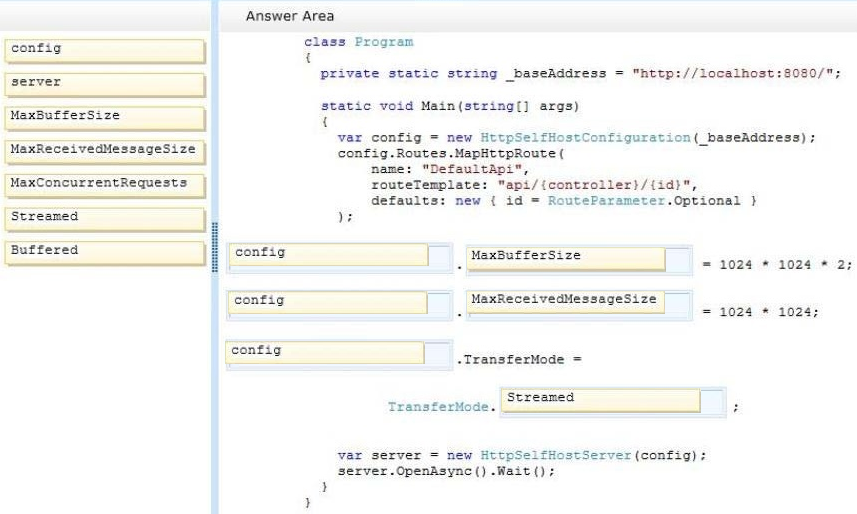
Task: Click the .TransferMode = label
Action: [x=519, y=360]
